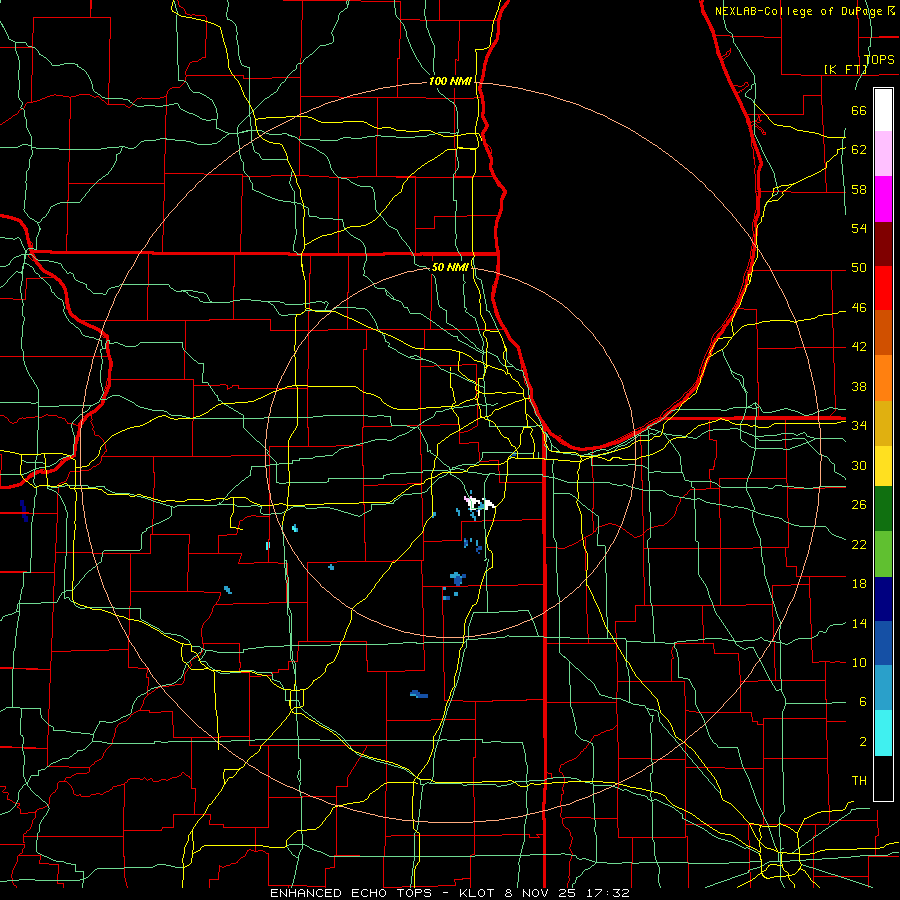Click the legend value 42

tap(859, 346)
